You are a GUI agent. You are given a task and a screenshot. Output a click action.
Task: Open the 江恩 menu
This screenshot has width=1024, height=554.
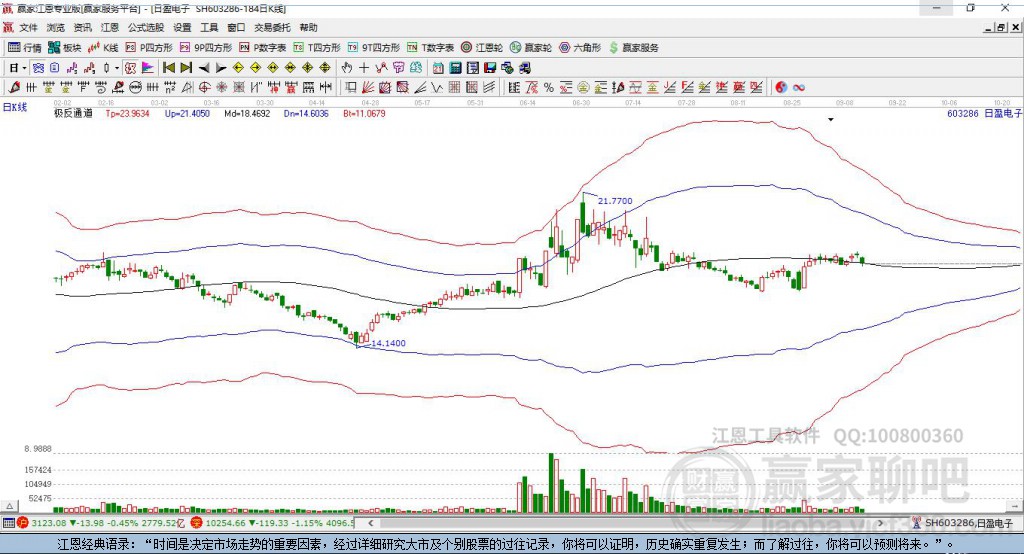tap(110, 27)
